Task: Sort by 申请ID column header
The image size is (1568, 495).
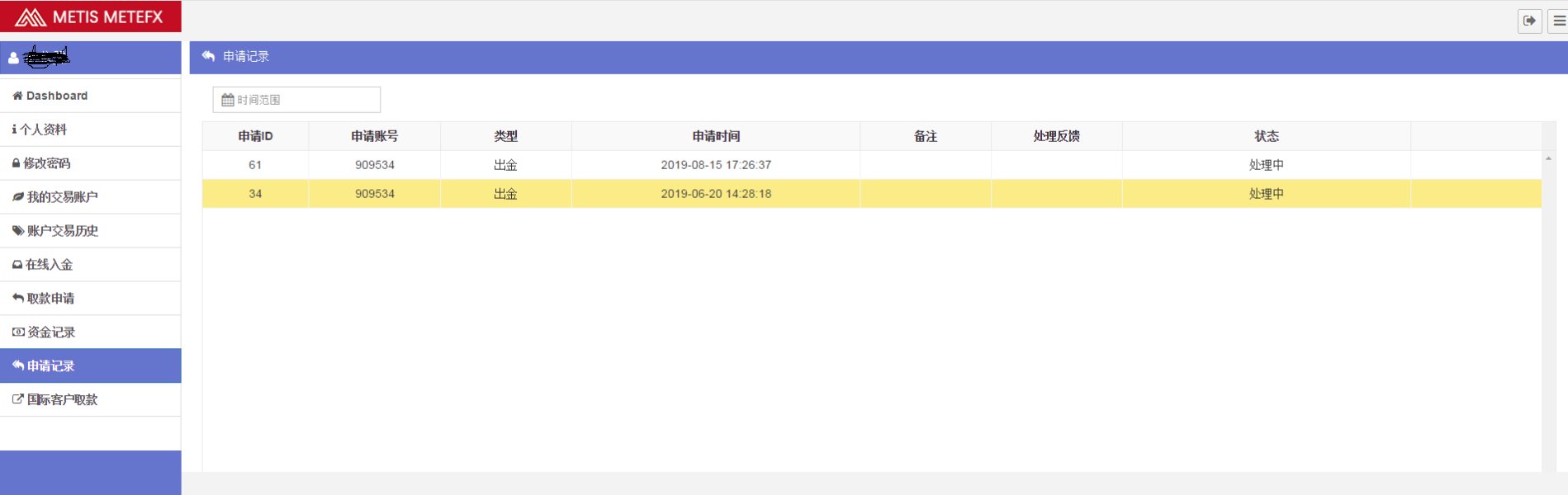Action: point(255,136)
